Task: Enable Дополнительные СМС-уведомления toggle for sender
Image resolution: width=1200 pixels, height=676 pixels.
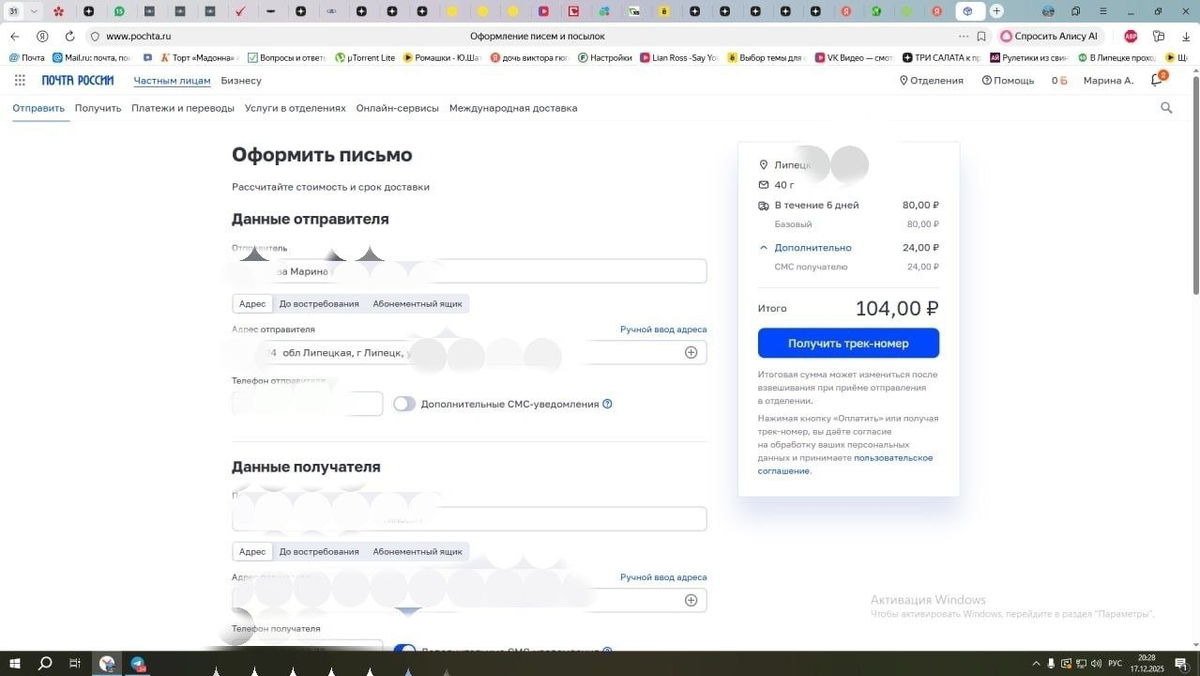Action: [x=404, y=404]
